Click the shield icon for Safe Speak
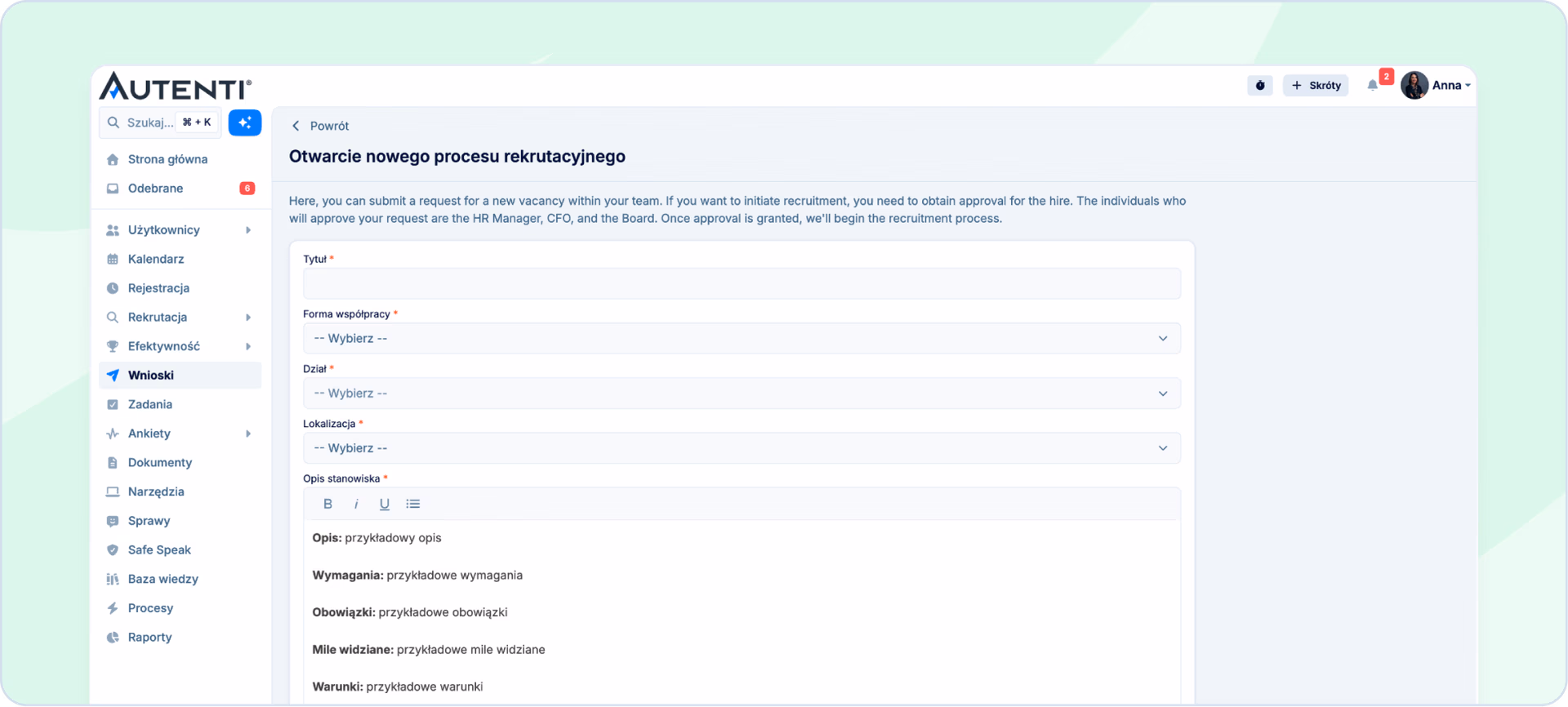The image size is (1568, 707). tap(113, 550)
